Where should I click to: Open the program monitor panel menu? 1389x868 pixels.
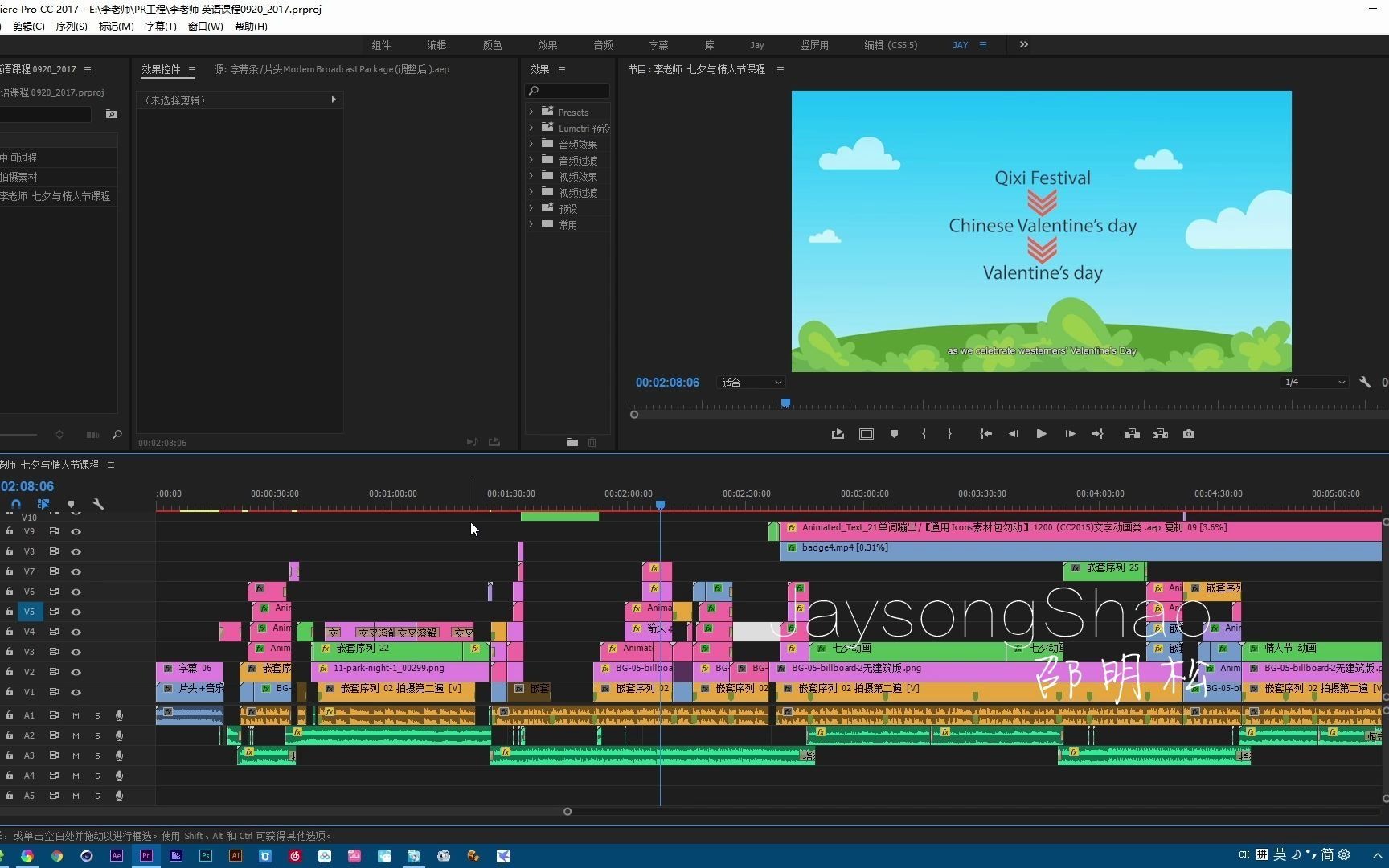(x=780, y=70)
